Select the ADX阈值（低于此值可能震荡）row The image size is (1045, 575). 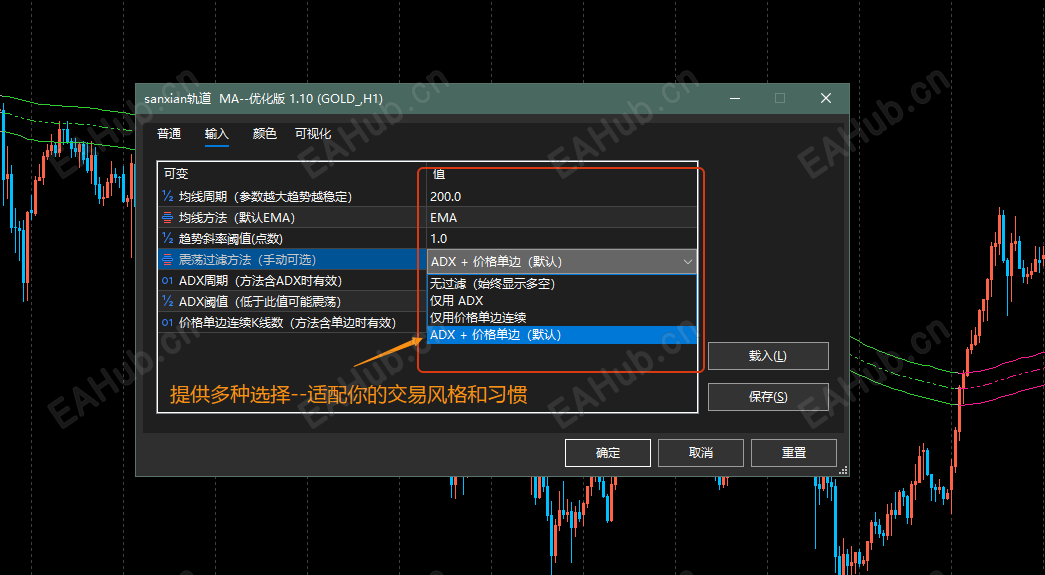pos(292,302)
